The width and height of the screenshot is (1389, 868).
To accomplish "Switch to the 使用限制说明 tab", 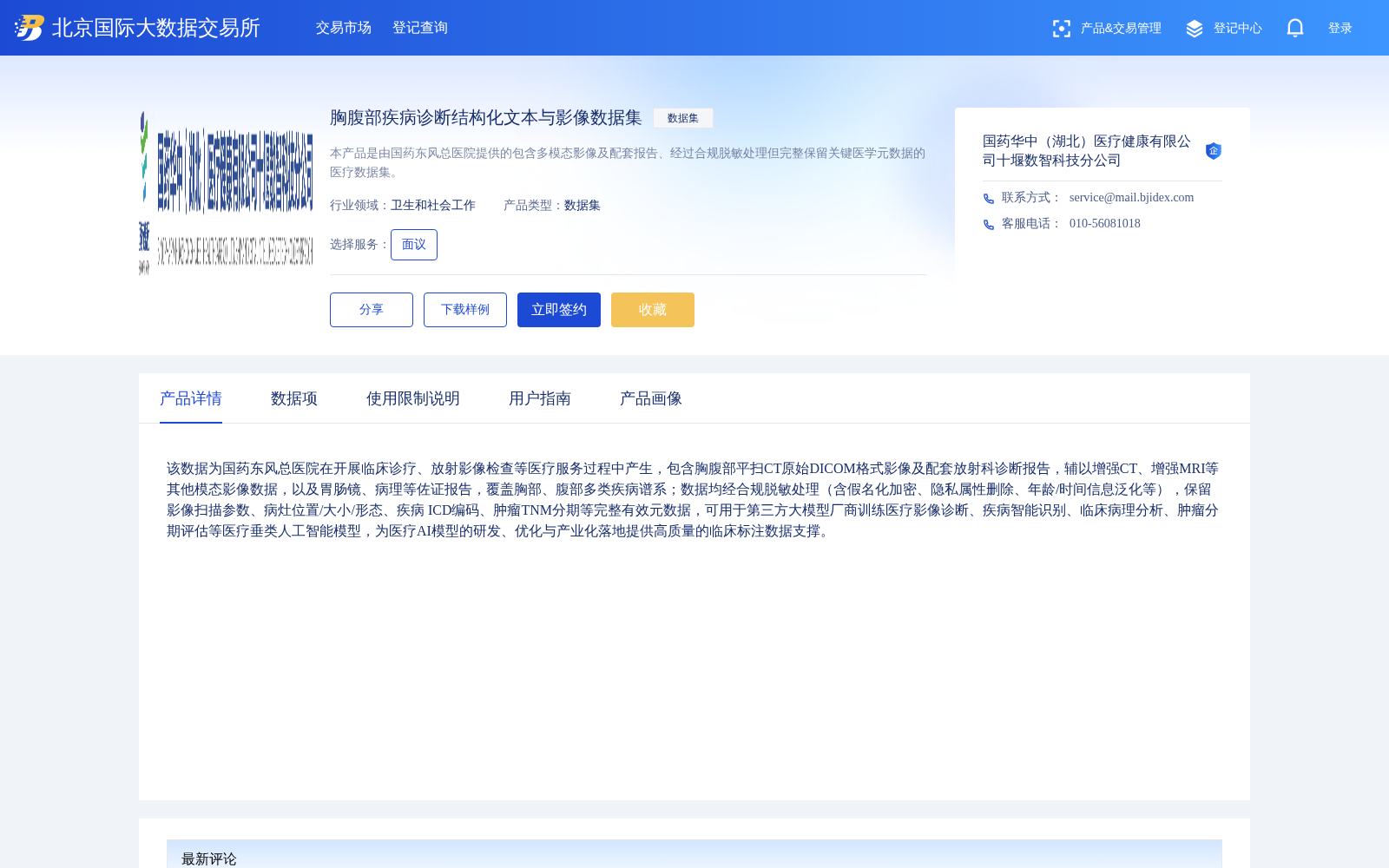I will point(413,398).
